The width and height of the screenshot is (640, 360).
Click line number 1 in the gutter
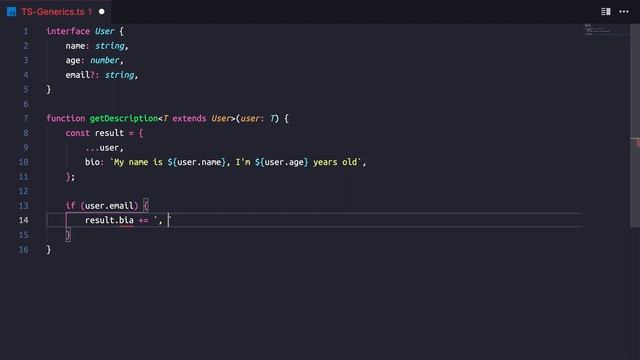click(x=26, y=31)
